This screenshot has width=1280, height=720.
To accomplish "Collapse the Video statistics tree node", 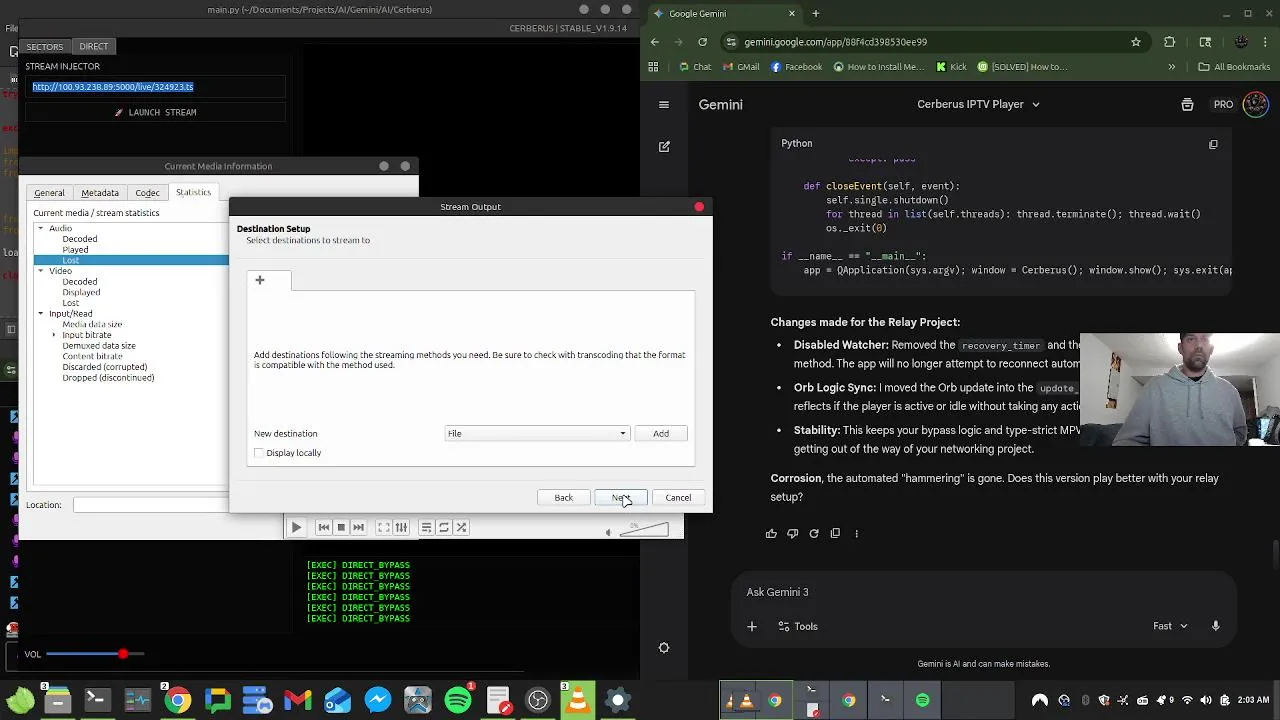I will coord(41,271).
